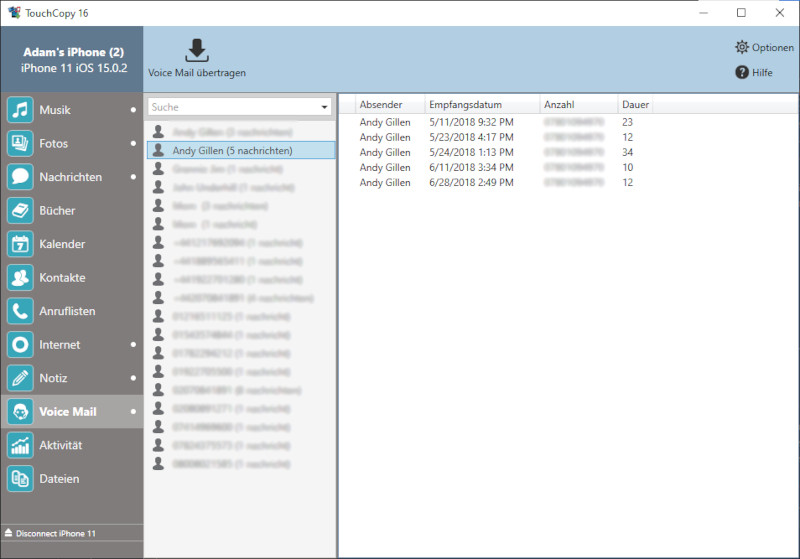Open the Kalender calendar icon

tap(20, 244)
